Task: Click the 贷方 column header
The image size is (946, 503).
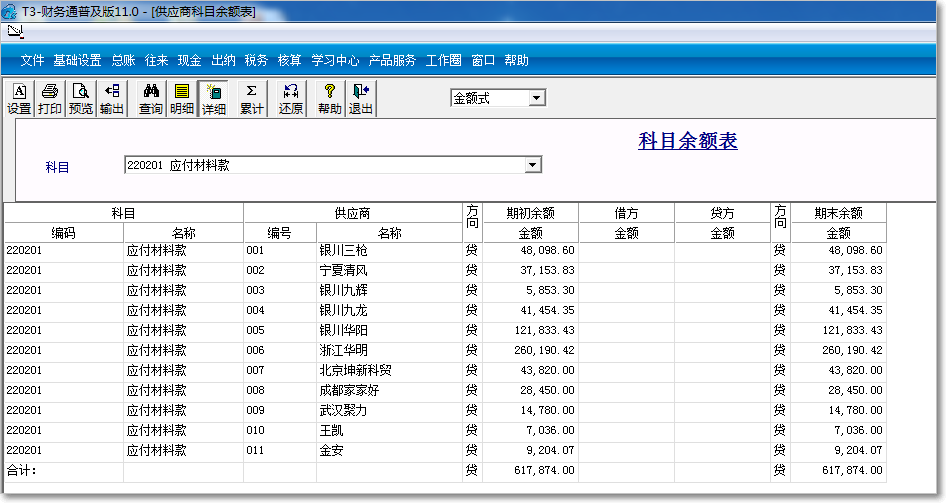Action: 722,213
